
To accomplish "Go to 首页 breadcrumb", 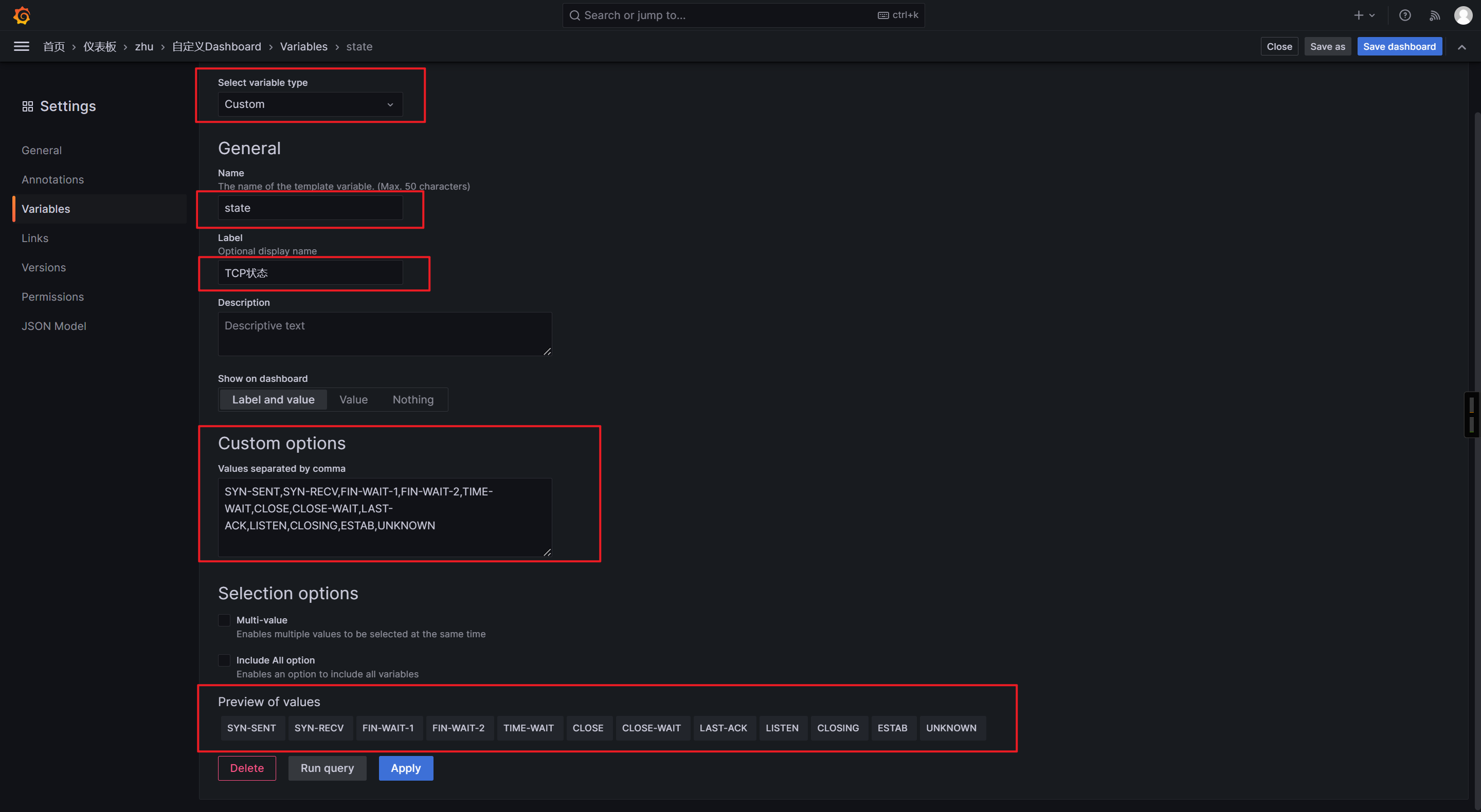I will click(x=54, y=47).
